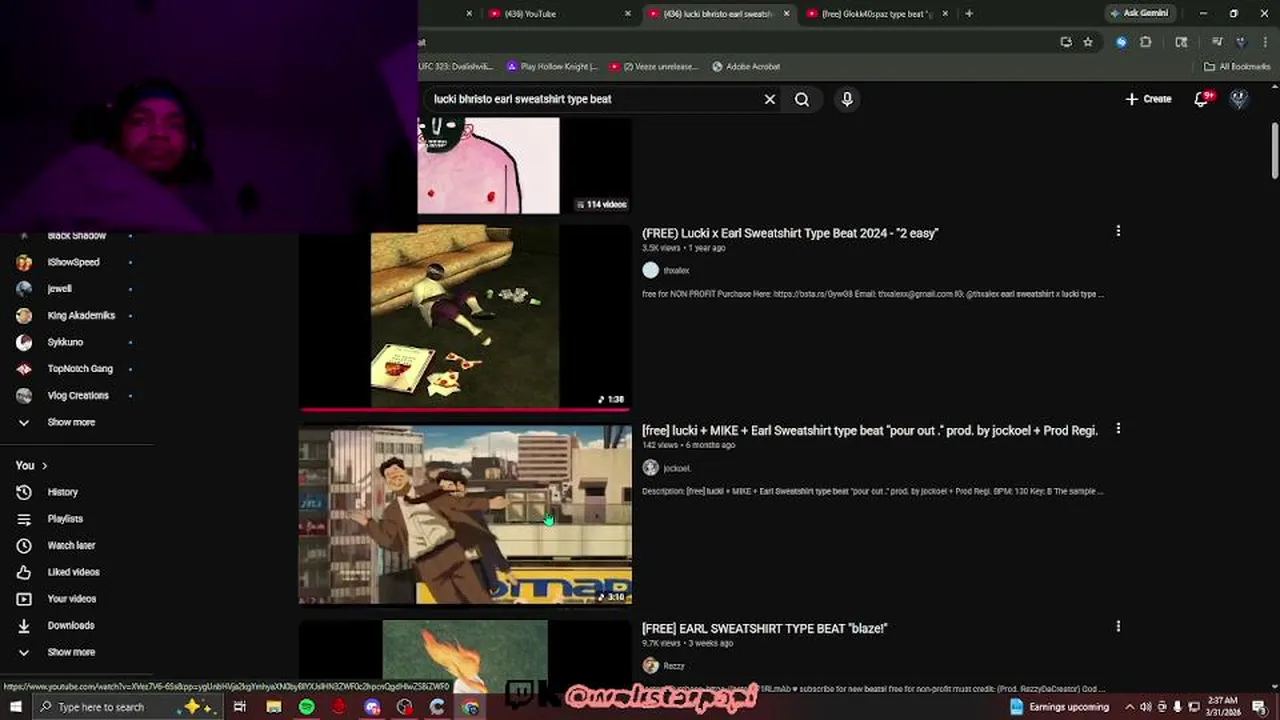Screen dimensions: 1280x720
Task: Open Liked videos
Action: [75, 572]
